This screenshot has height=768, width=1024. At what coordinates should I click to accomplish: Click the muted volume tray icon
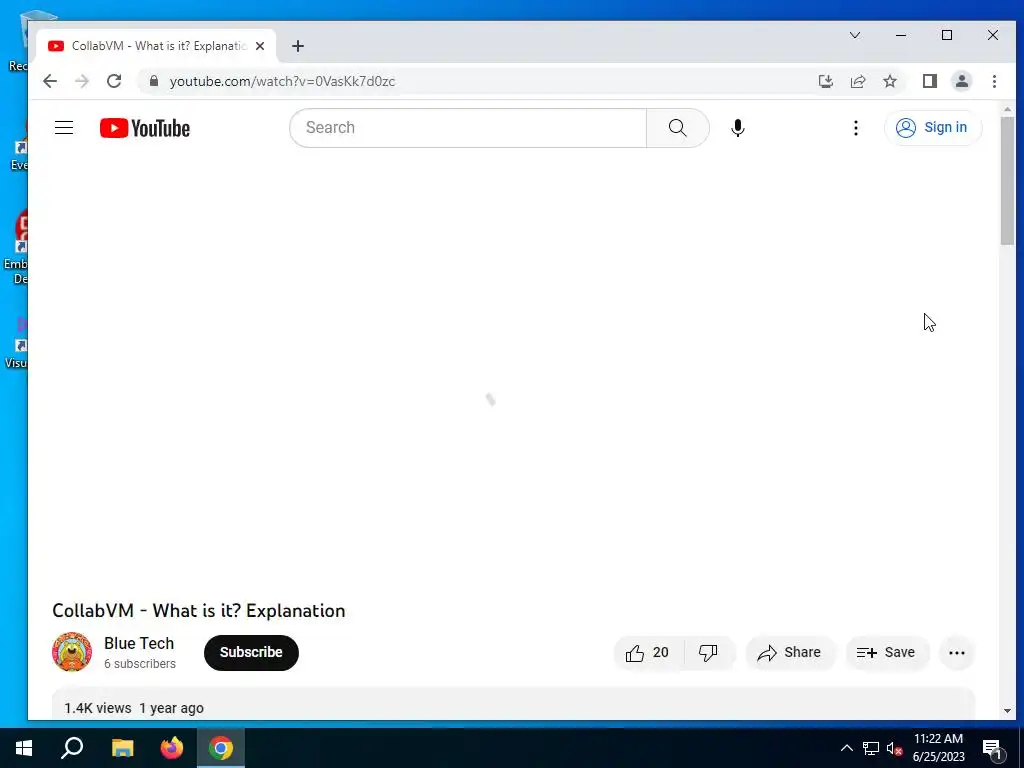coord(894,748)
